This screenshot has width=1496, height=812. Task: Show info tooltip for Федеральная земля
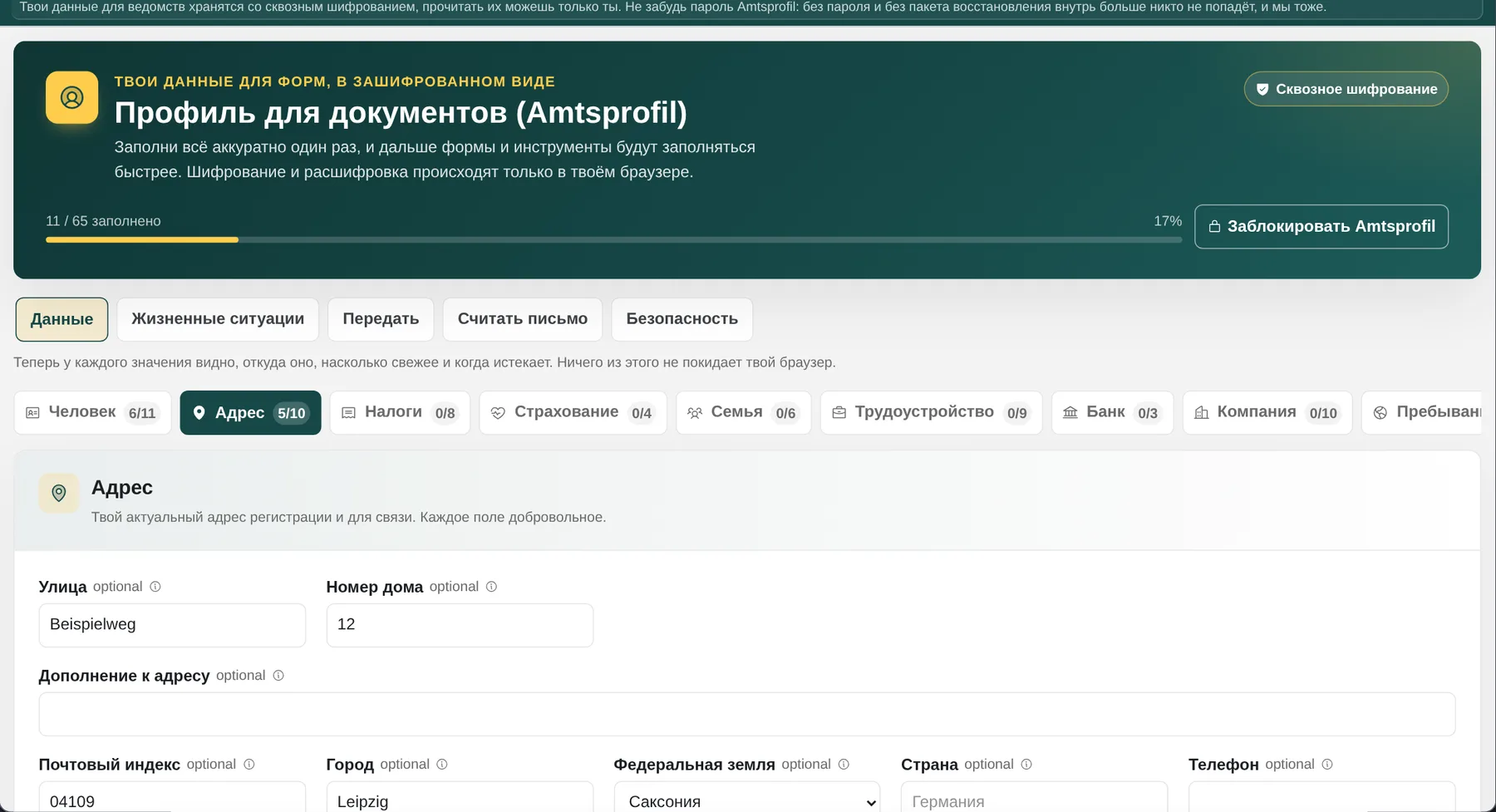pos(844,765)
